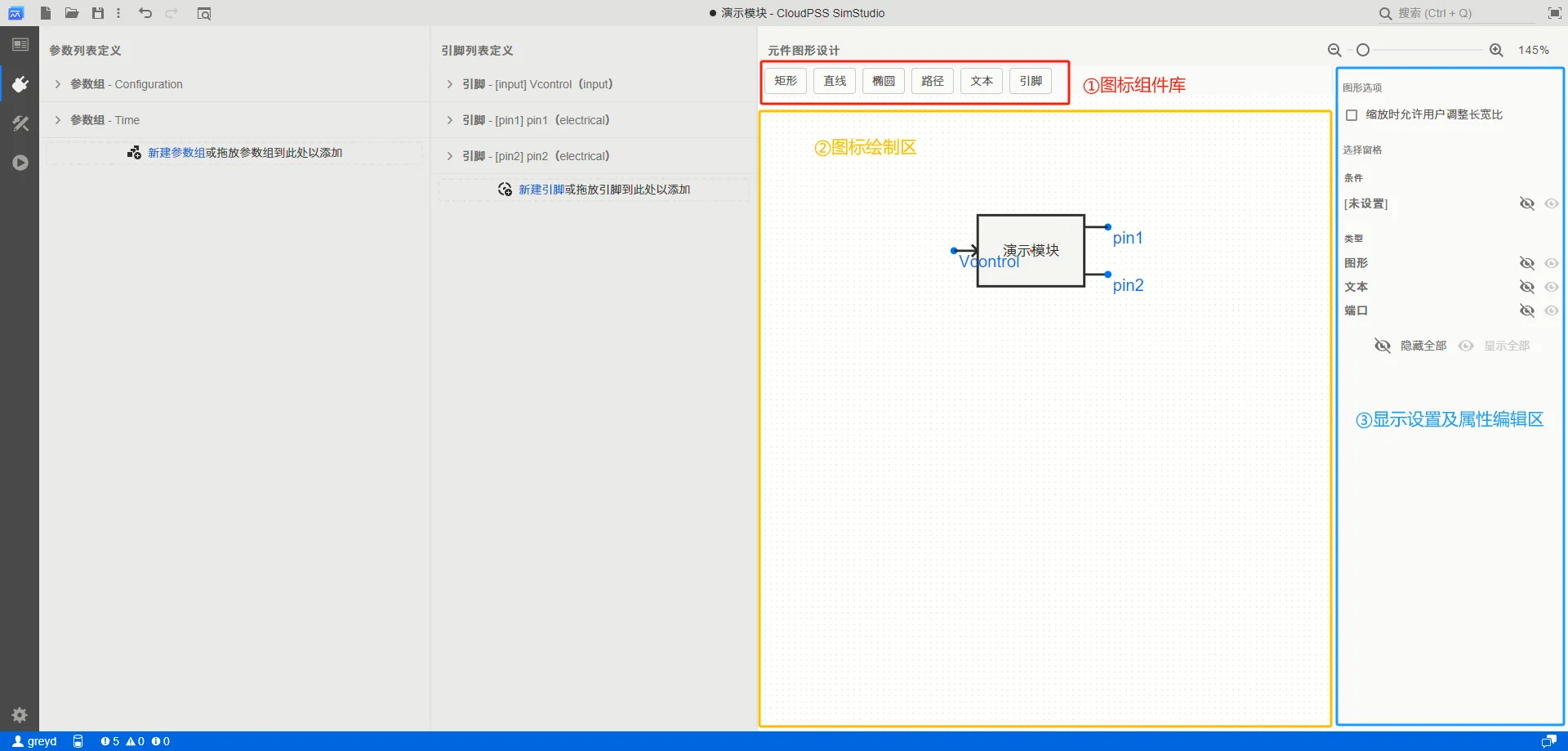Click 显示全部 to show all elements

point(1494,346)
